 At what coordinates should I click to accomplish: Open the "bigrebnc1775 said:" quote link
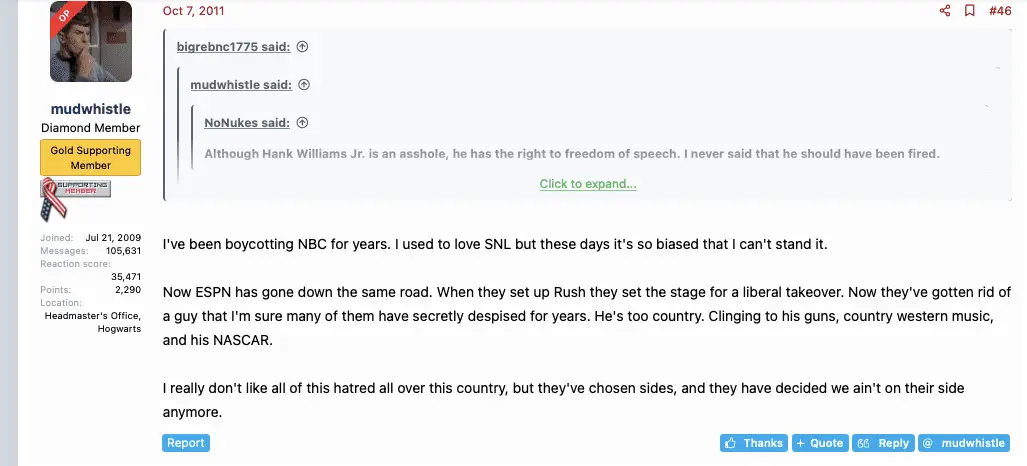pyautogui.click(x=234, y=47)
